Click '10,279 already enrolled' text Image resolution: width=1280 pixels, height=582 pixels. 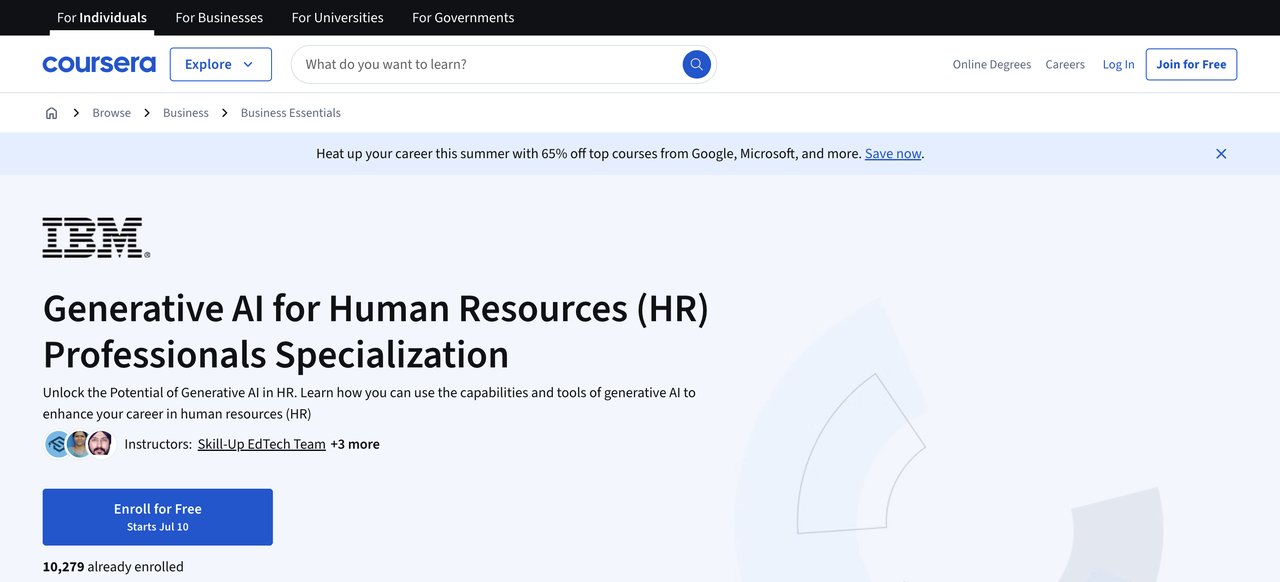113,567
